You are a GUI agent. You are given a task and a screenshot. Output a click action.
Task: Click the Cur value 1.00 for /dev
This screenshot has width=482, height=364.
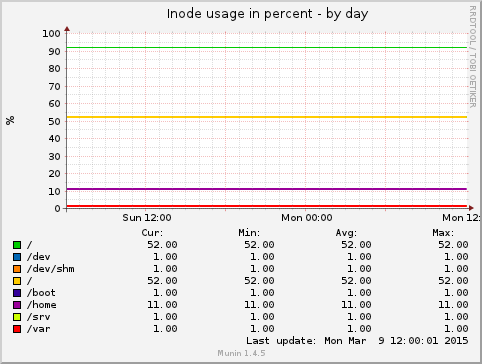165,257
